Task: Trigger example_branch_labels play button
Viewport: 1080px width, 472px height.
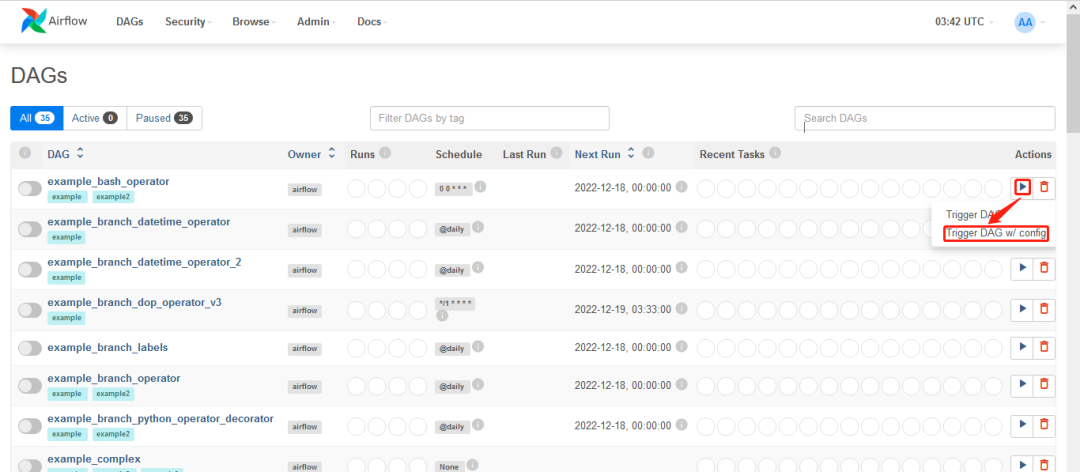Action: 1023,347
